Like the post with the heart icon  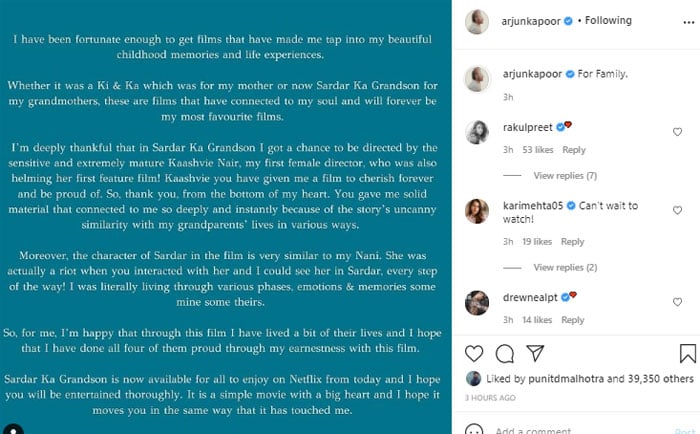click(474, 353)
